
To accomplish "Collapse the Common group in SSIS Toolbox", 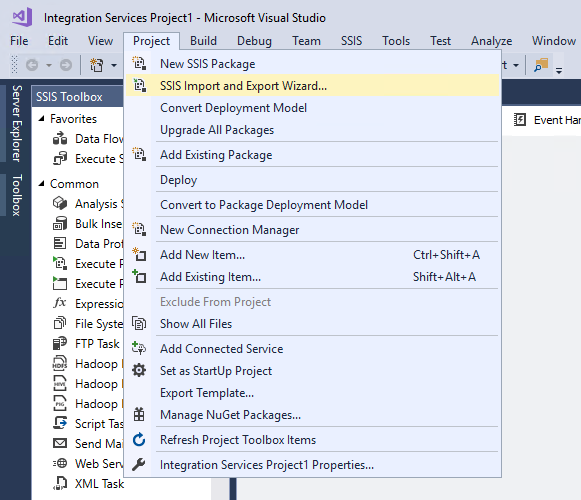I will pos(42,183).
